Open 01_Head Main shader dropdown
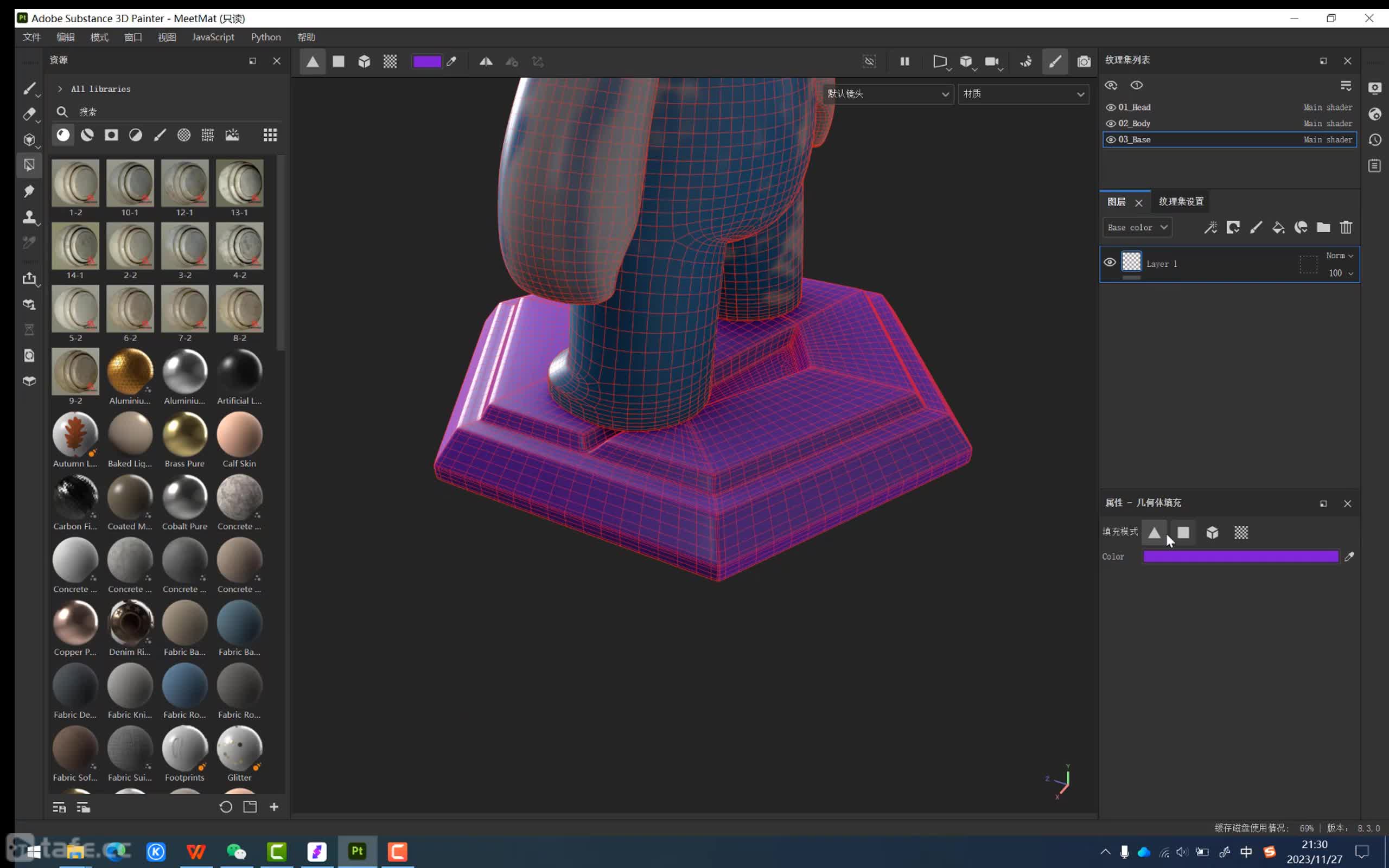1389x868 pixels. click(1328, 107)
